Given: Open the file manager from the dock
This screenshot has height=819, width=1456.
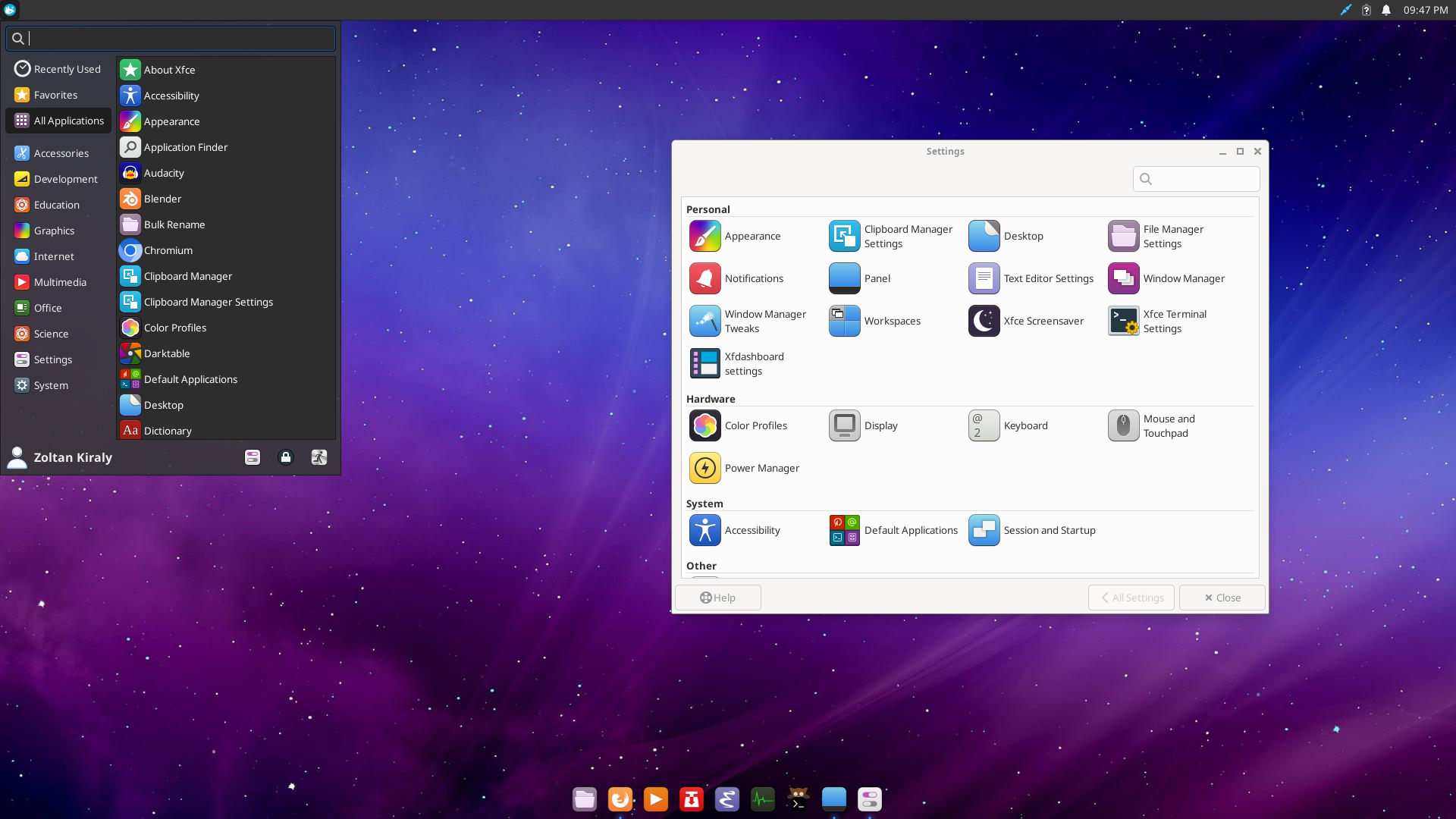Looking at the screenshot, I should tap(585, 799).
